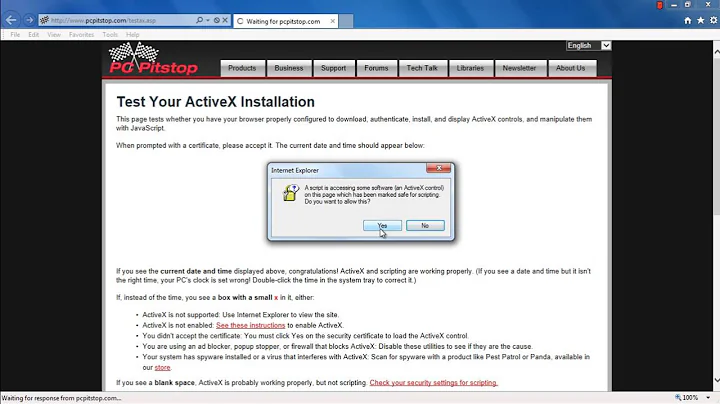The width and height of the screenshot is (720, 404).
Task: Click the page scrollbar down arrow
Action: [716, 380]
